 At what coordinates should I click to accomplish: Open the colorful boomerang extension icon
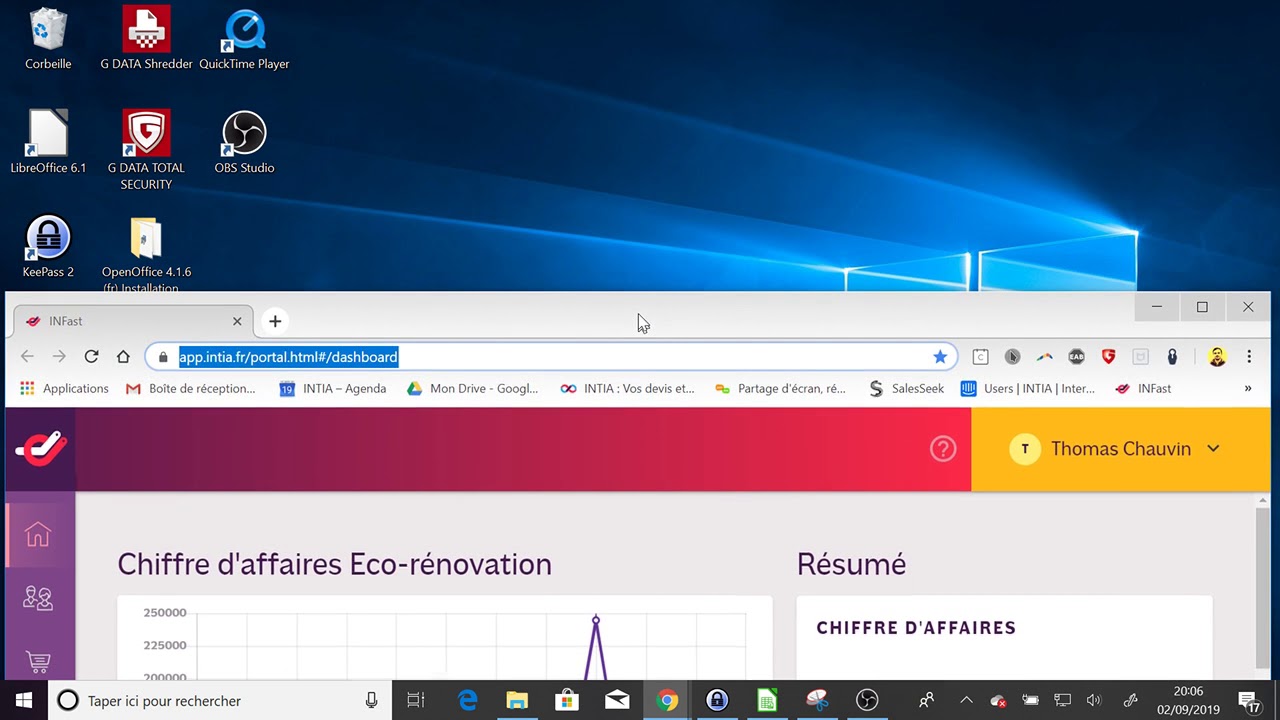tap(1044, 357)
